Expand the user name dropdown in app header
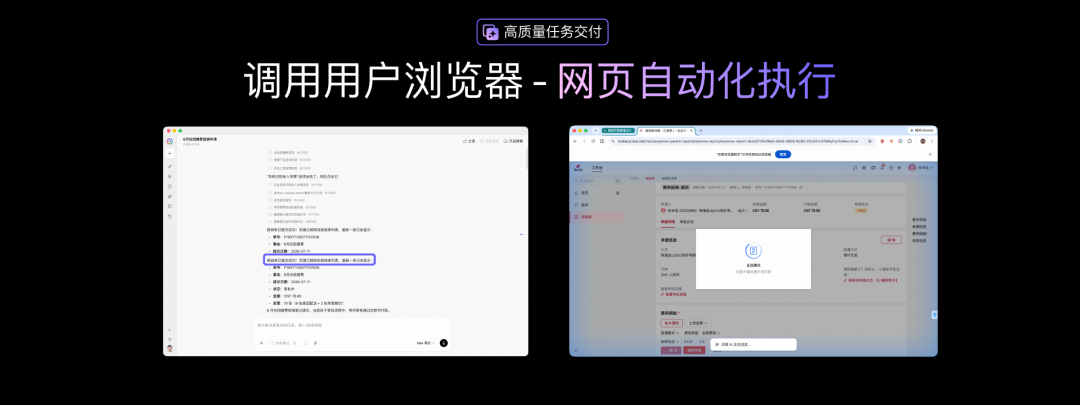The image size is (1080, 405). (x=923, y=168)
